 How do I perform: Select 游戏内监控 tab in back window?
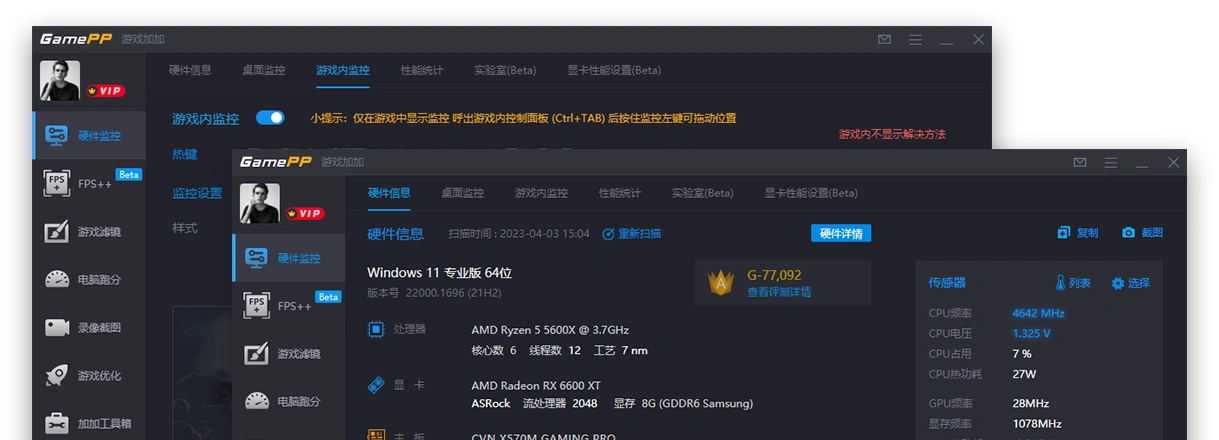343,70
